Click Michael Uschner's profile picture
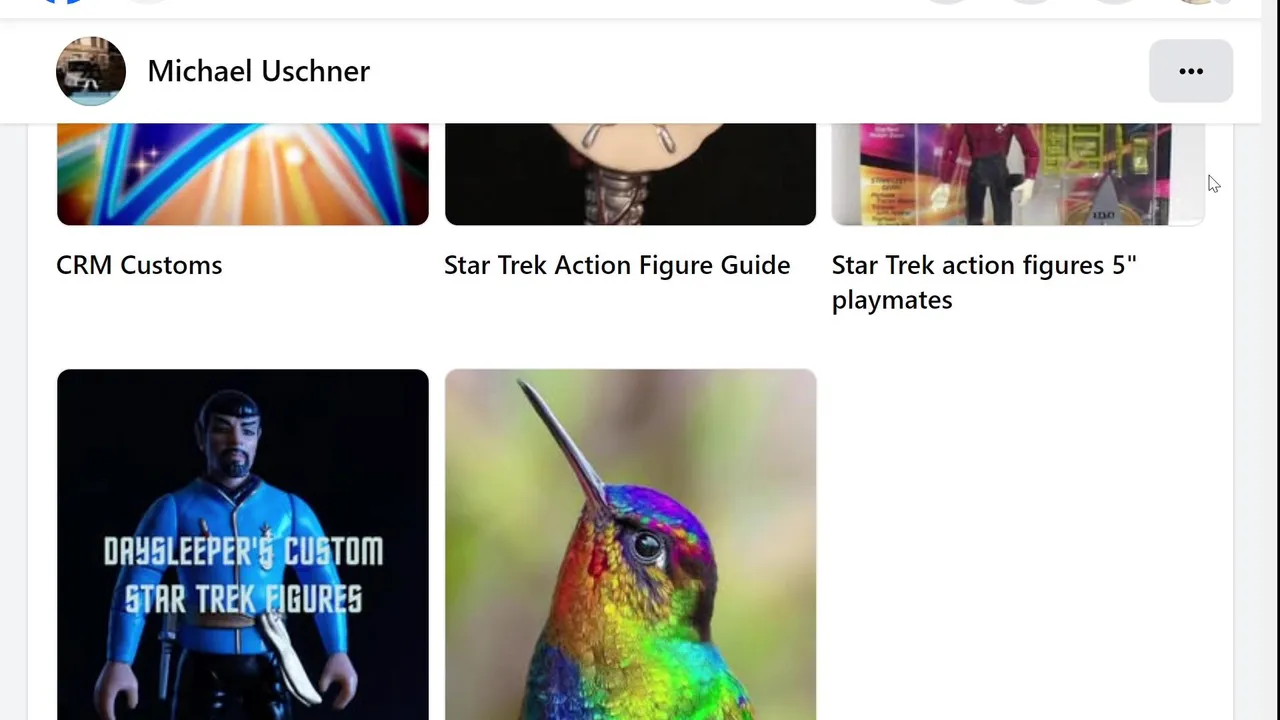The width and height of the screenshot is (1280, 720). point(91,71)
